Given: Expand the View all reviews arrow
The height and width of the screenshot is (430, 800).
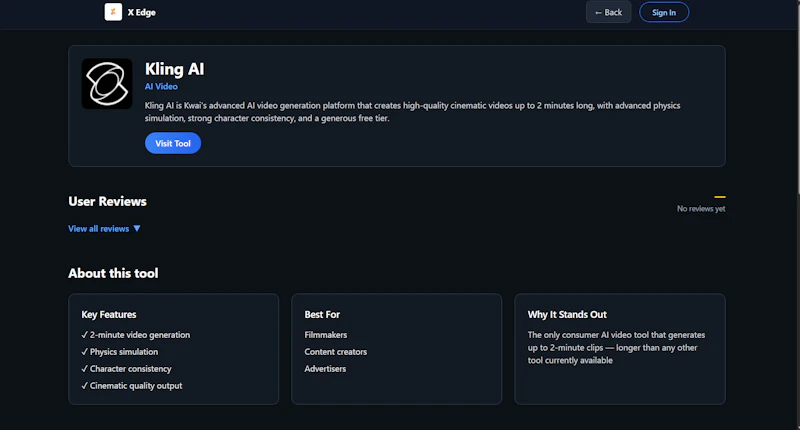Looking at the screenshot, I should (x=137, y=229).
